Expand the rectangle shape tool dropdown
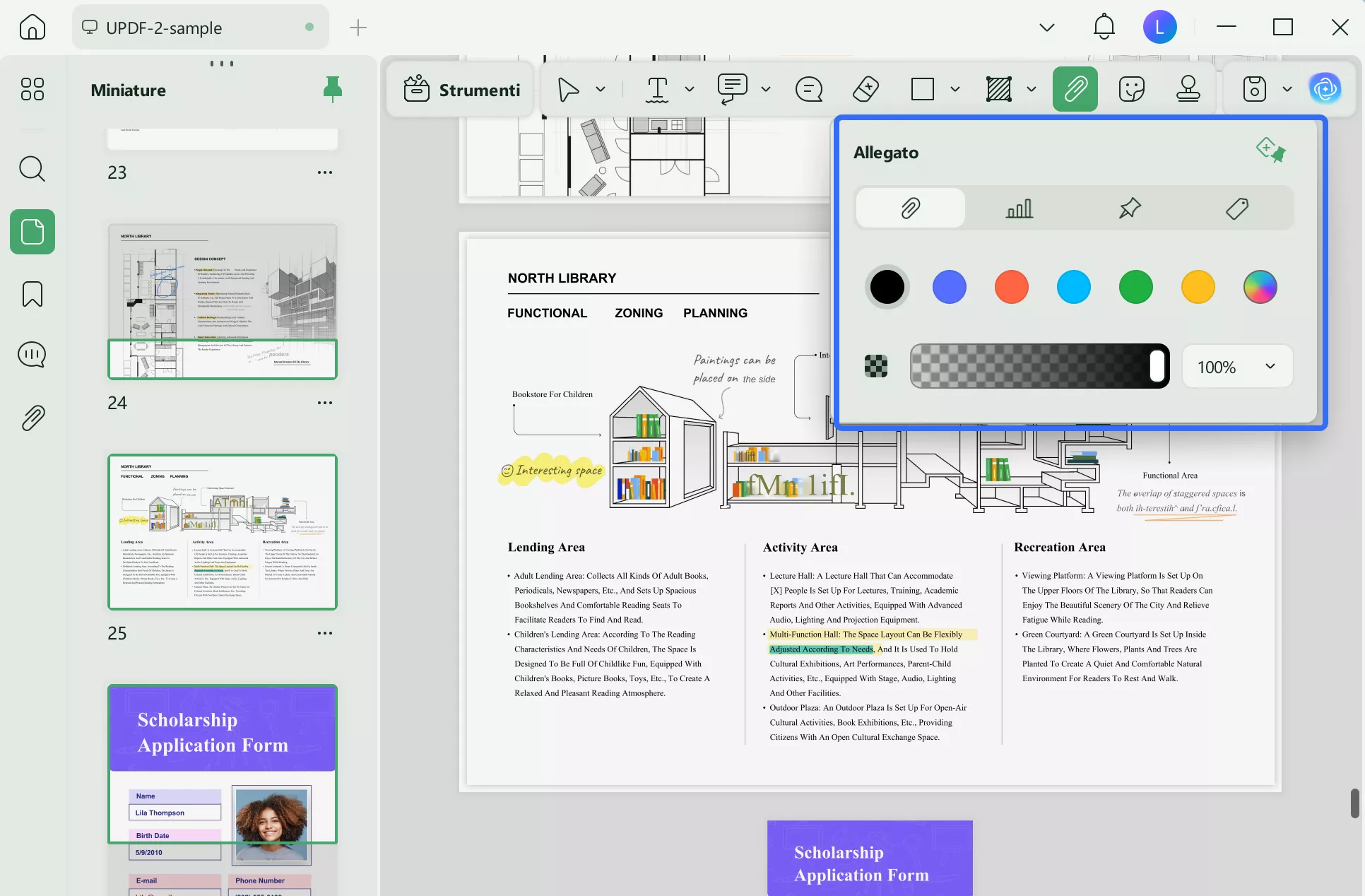 (955, 89)
